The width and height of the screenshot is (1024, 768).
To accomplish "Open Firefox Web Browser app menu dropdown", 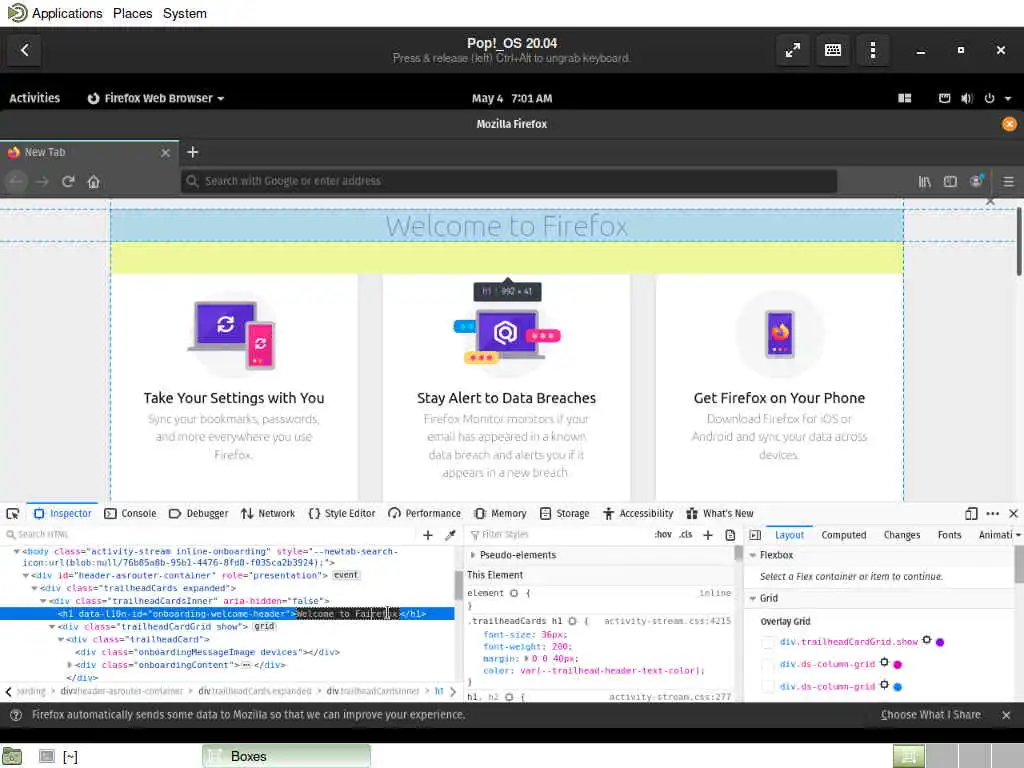I will [156, 98].
